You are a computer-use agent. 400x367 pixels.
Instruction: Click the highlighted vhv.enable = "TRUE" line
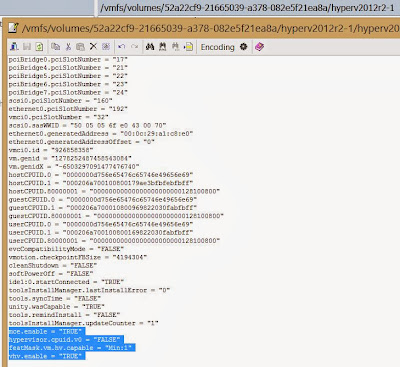tap(47, 356)
